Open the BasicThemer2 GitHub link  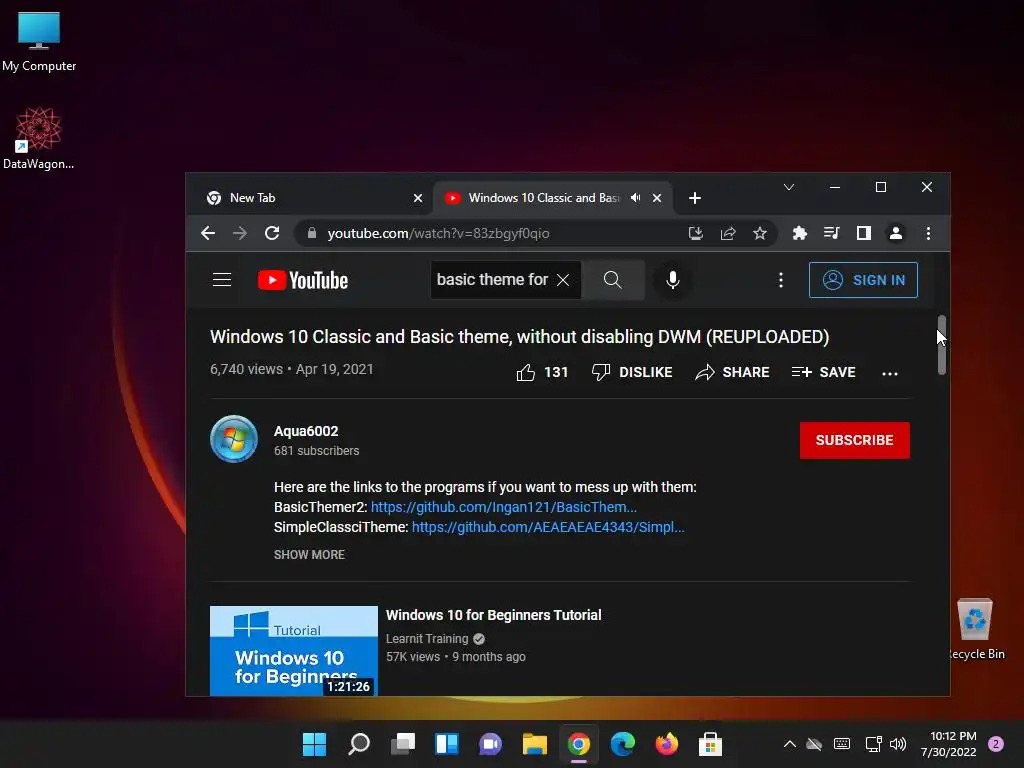504,507
